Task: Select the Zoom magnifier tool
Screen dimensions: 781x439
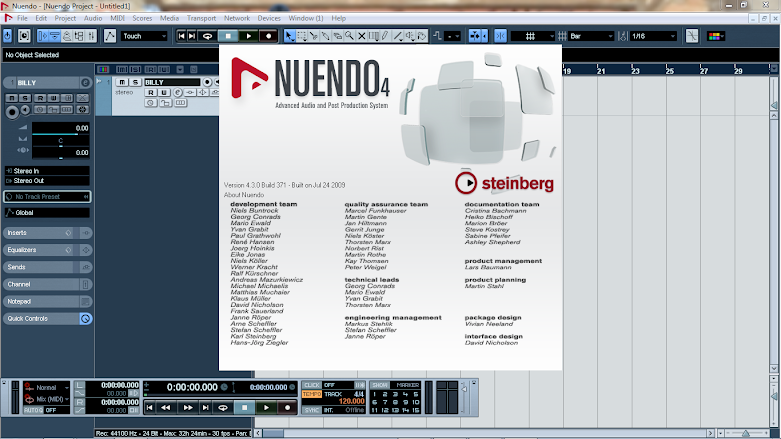Action: tap(350, 36)
